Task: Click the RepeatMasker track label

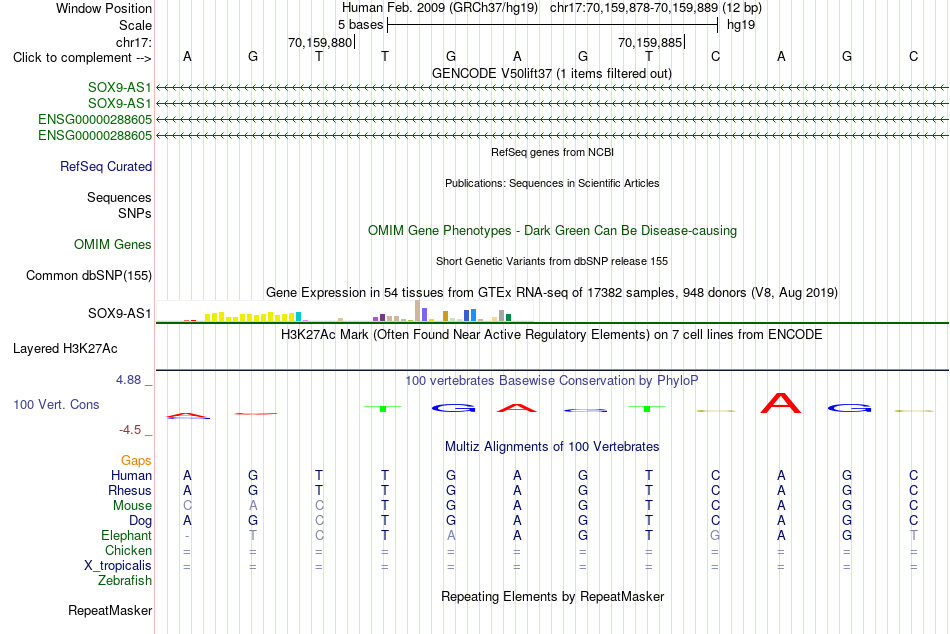Action: 110,610
